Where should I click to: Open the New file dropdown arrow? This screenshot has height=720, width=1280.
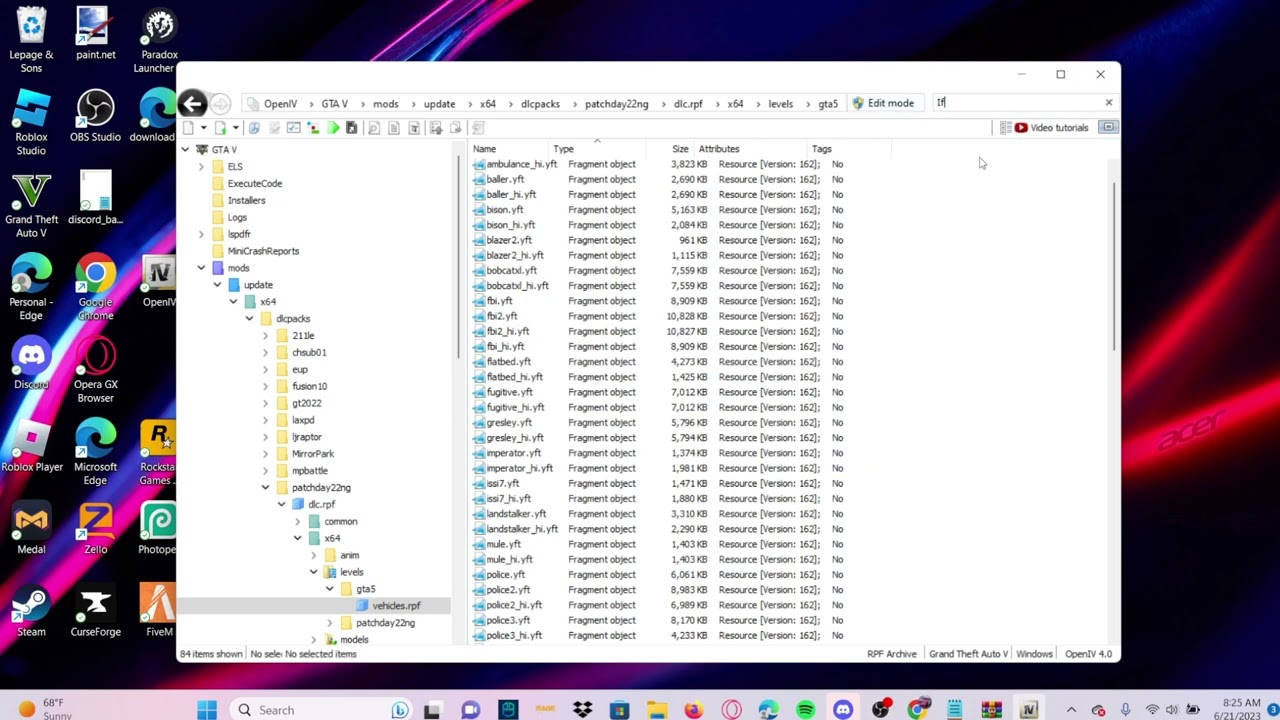point(203,128)
